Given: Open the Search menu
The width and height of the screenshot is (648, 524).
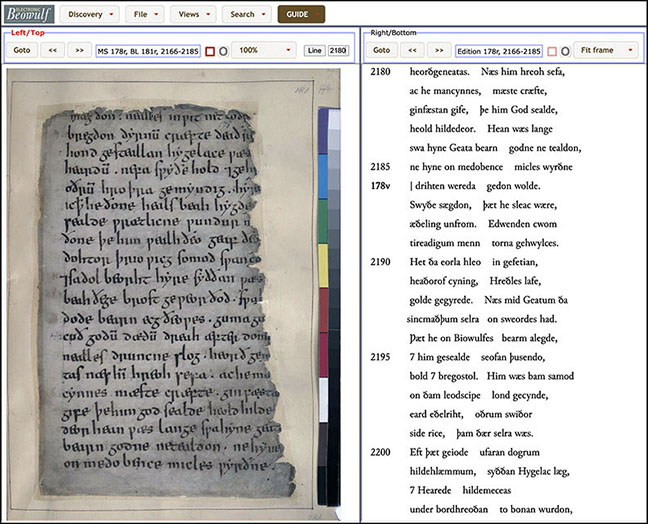Looking at the screenshot, I should pos(247,14).
